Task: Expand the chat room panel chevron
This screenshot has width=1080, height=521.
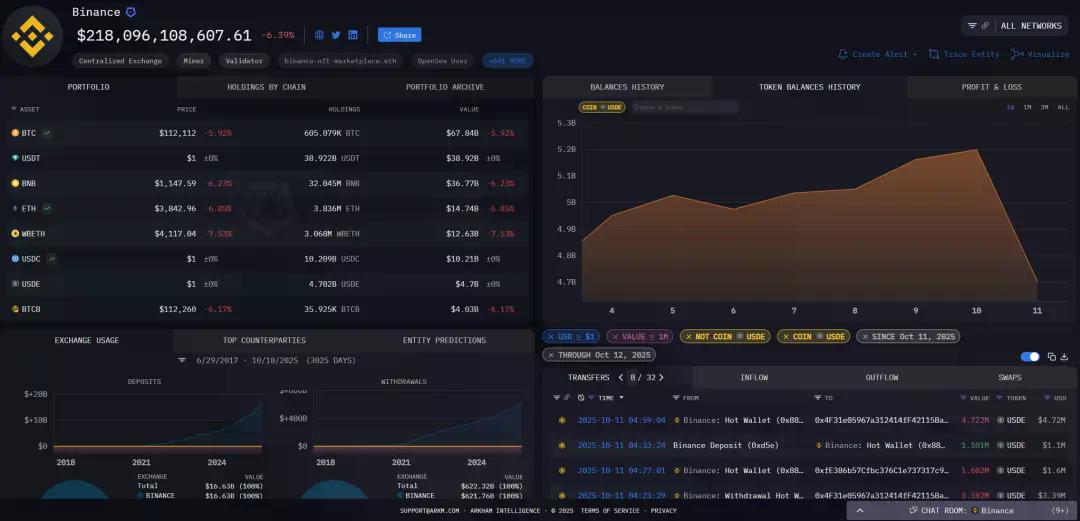Action: pos(859,510)
